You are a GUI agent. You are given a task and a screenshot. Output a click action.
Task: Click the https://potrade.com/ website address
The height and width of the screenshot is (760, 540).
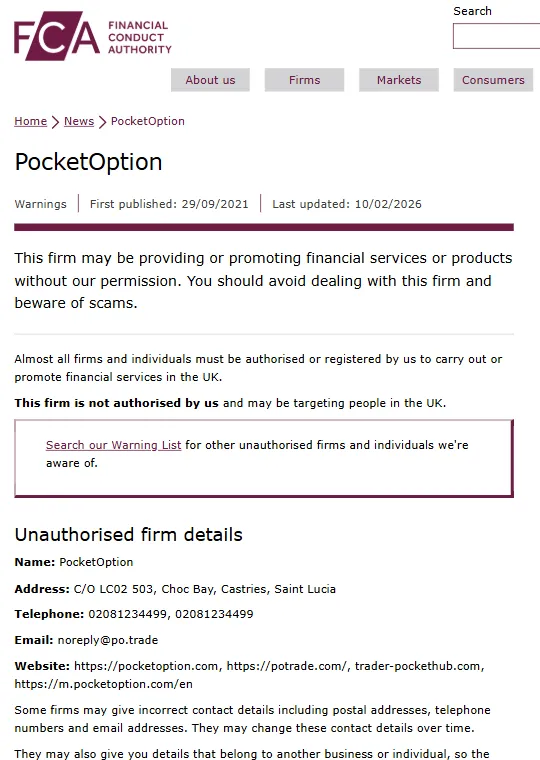coord(286,666)
